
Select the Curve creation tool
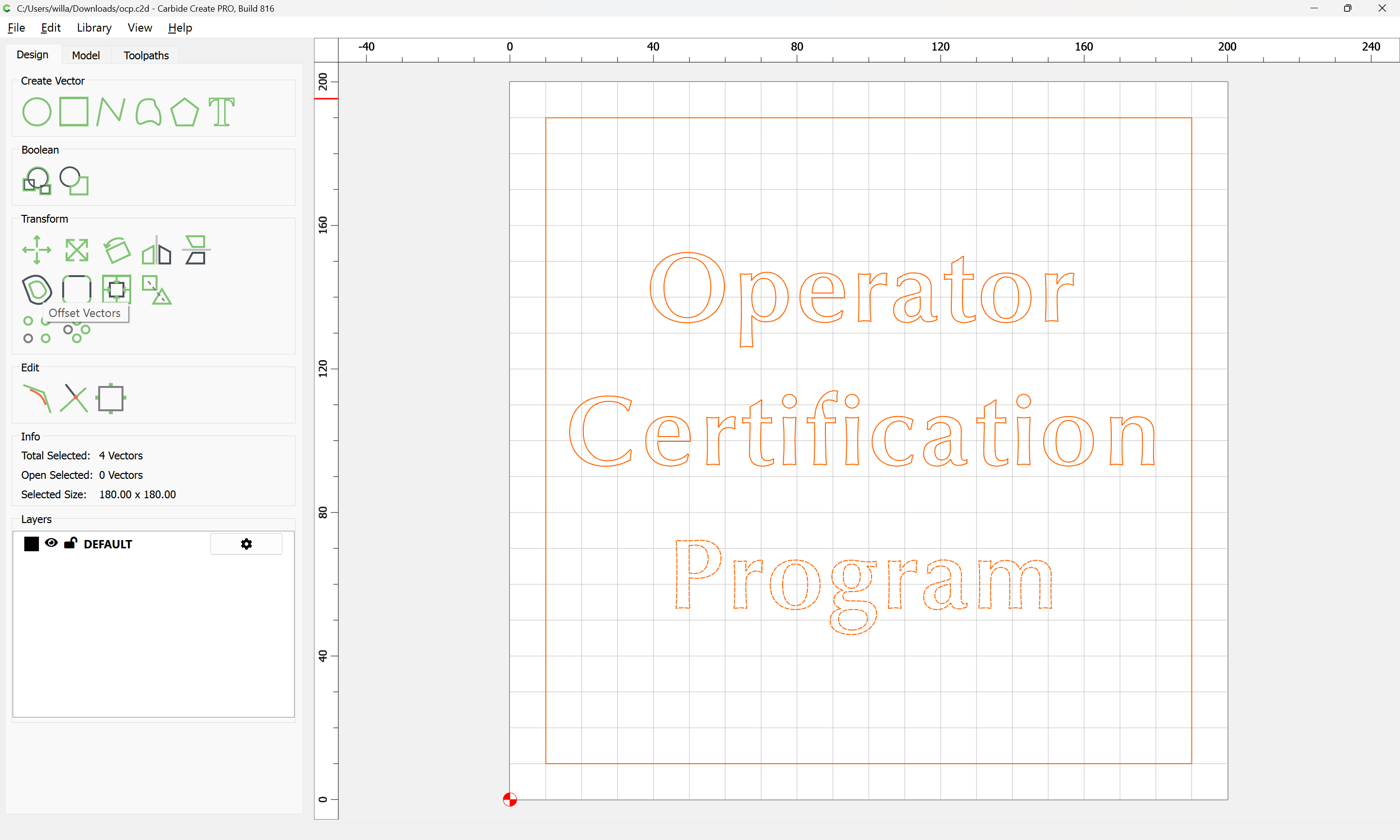click(x=148, y=111)
